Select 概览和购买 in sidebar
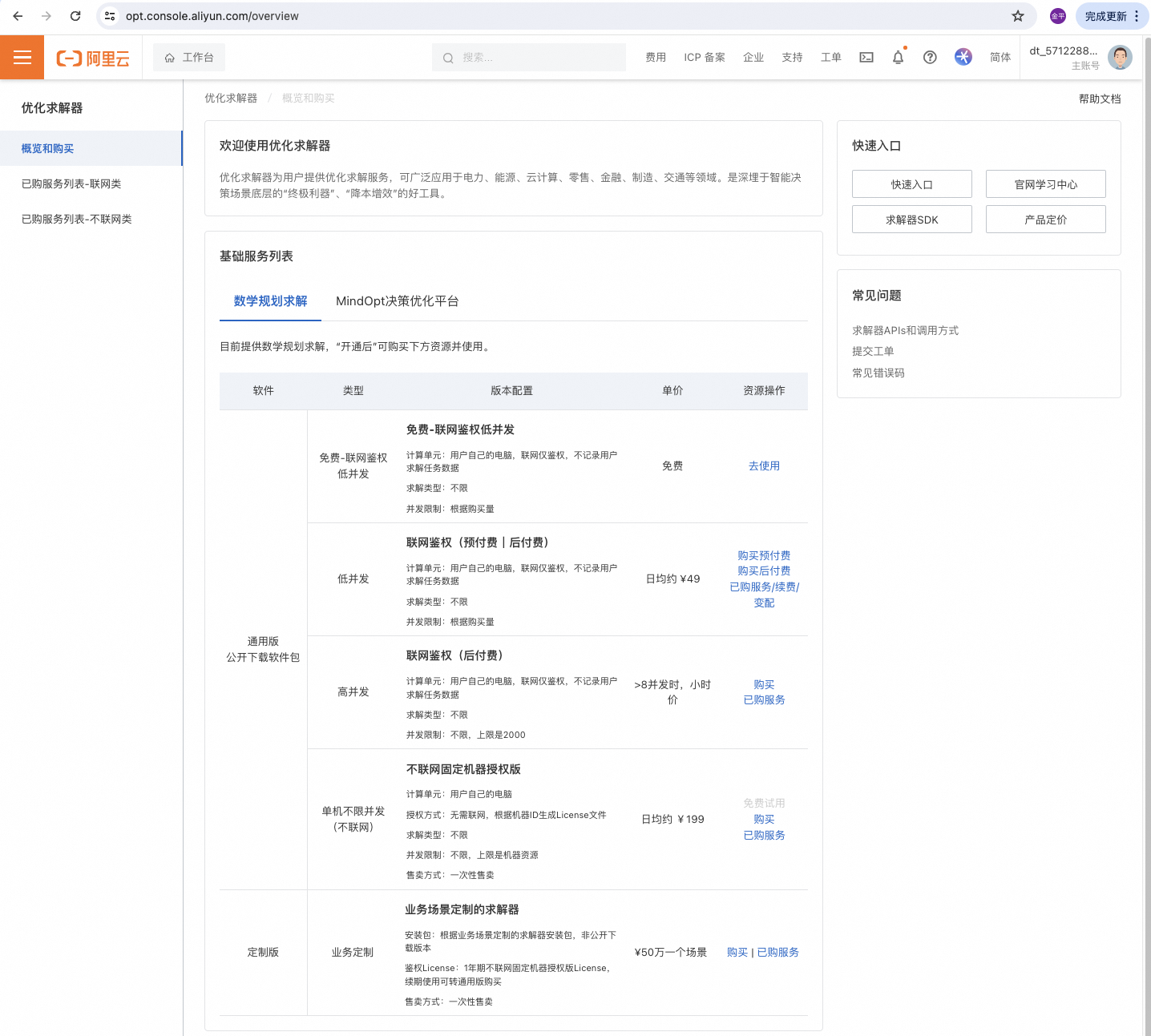This screenshot has height=1036, width=1151. (x=91, y=148)
